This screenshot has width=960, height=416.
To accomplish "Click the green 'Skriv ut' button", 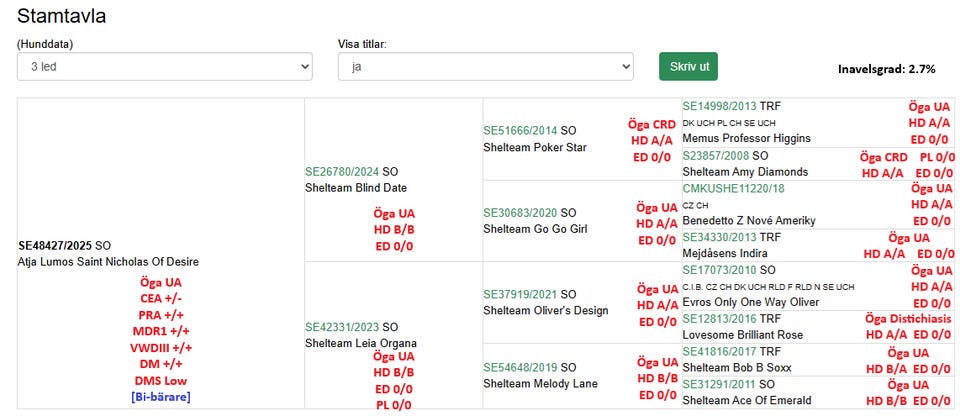I will (688, 67).
